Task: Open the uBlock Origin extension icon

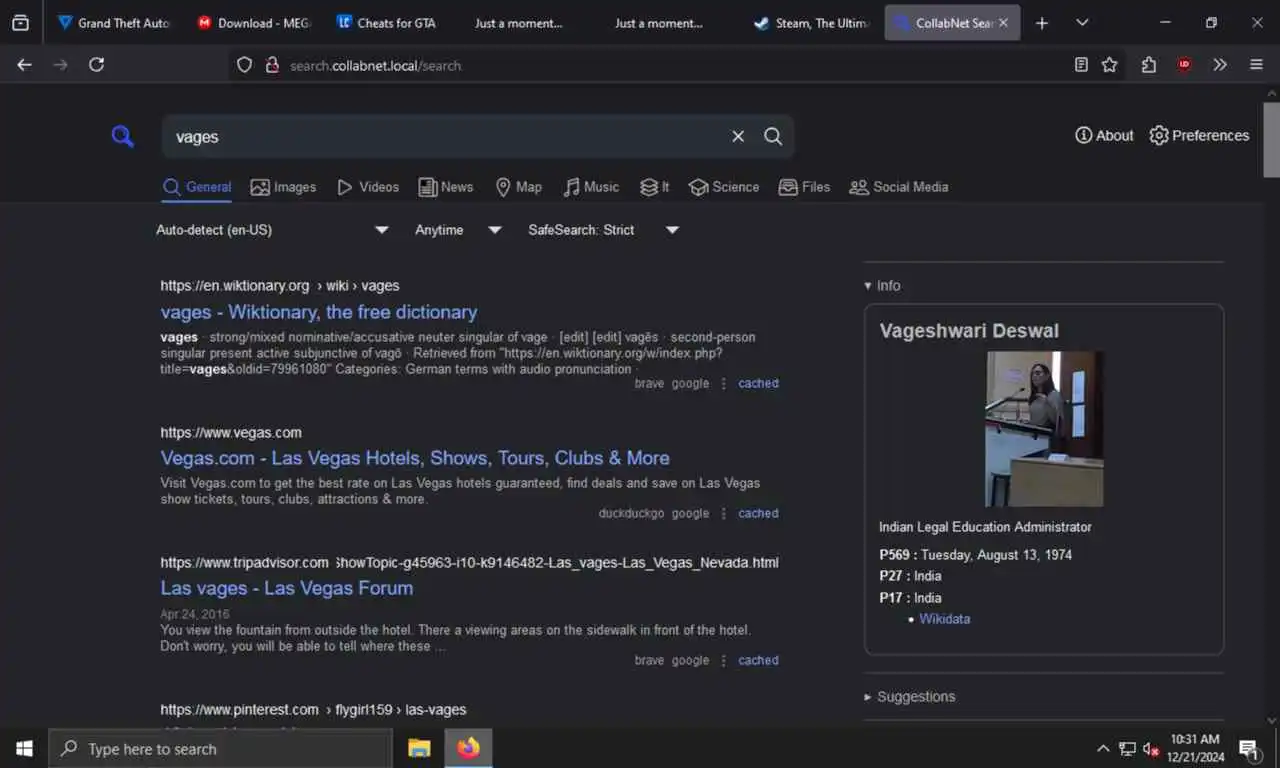Action: 1184,65
